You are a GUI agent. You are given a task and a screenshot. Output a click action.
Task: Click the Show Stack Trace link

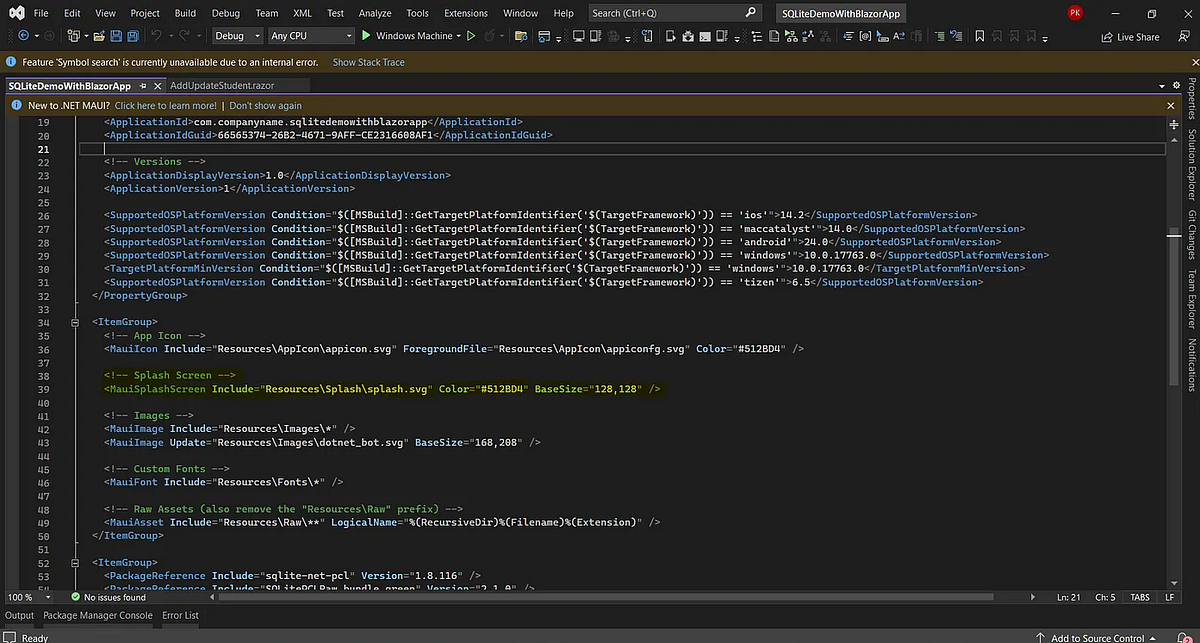[x=368, y=62]
